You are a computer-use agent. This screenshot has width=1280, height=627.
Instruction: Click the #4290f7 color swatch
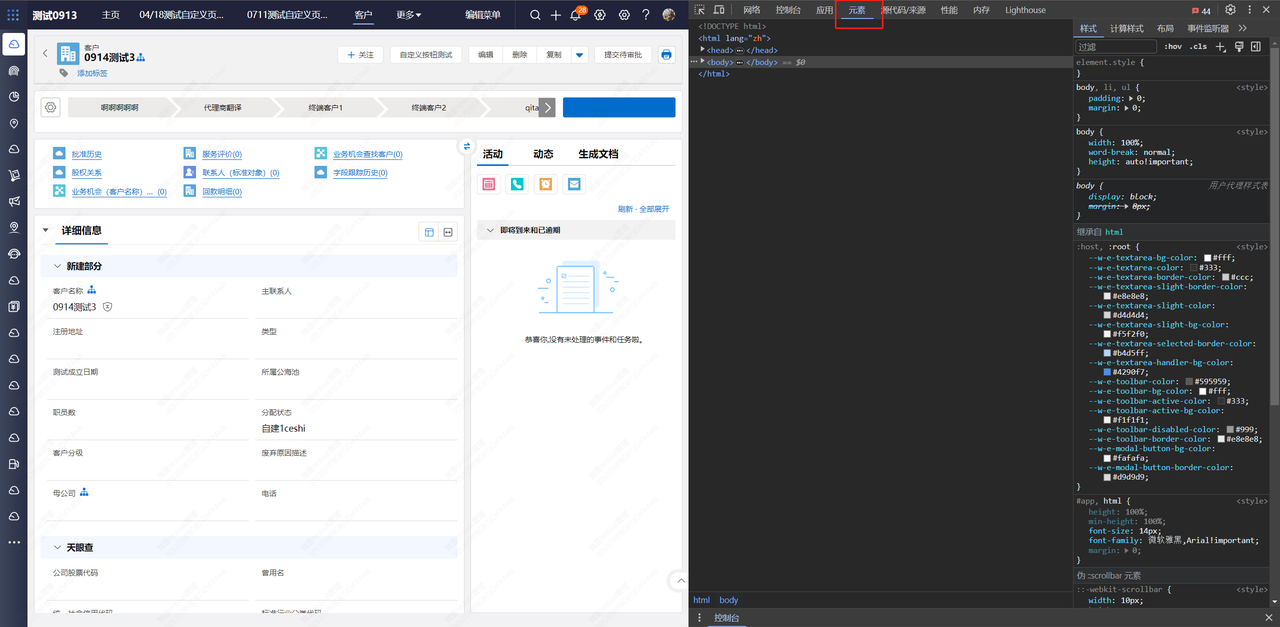[1107, 372]
